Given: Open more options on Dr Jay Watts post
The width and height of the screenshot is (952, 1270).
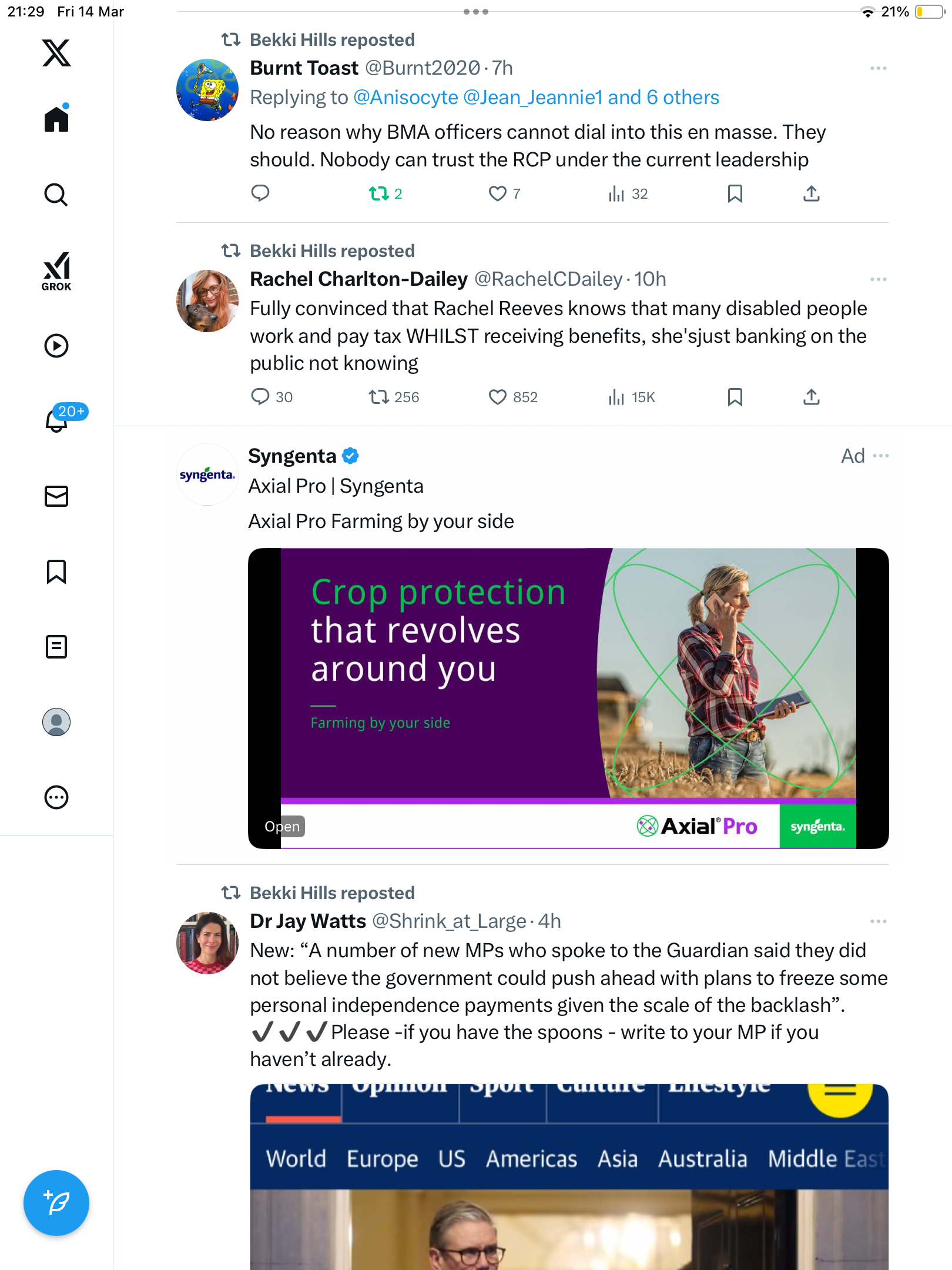Looking at the screenshot, I should [x=879, y=921].
